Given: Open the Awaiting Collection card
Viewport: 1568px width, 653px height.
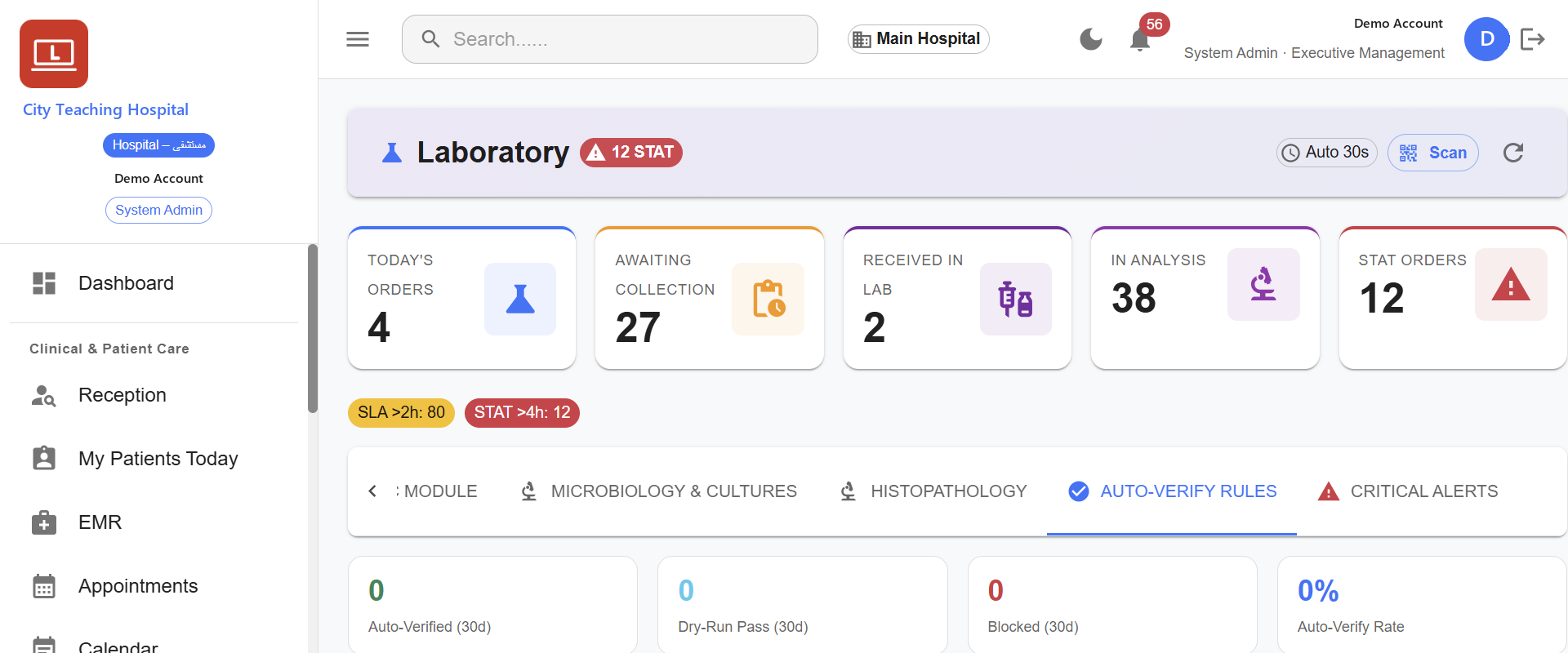Looking at the screenshot, I should coord(710,298).
